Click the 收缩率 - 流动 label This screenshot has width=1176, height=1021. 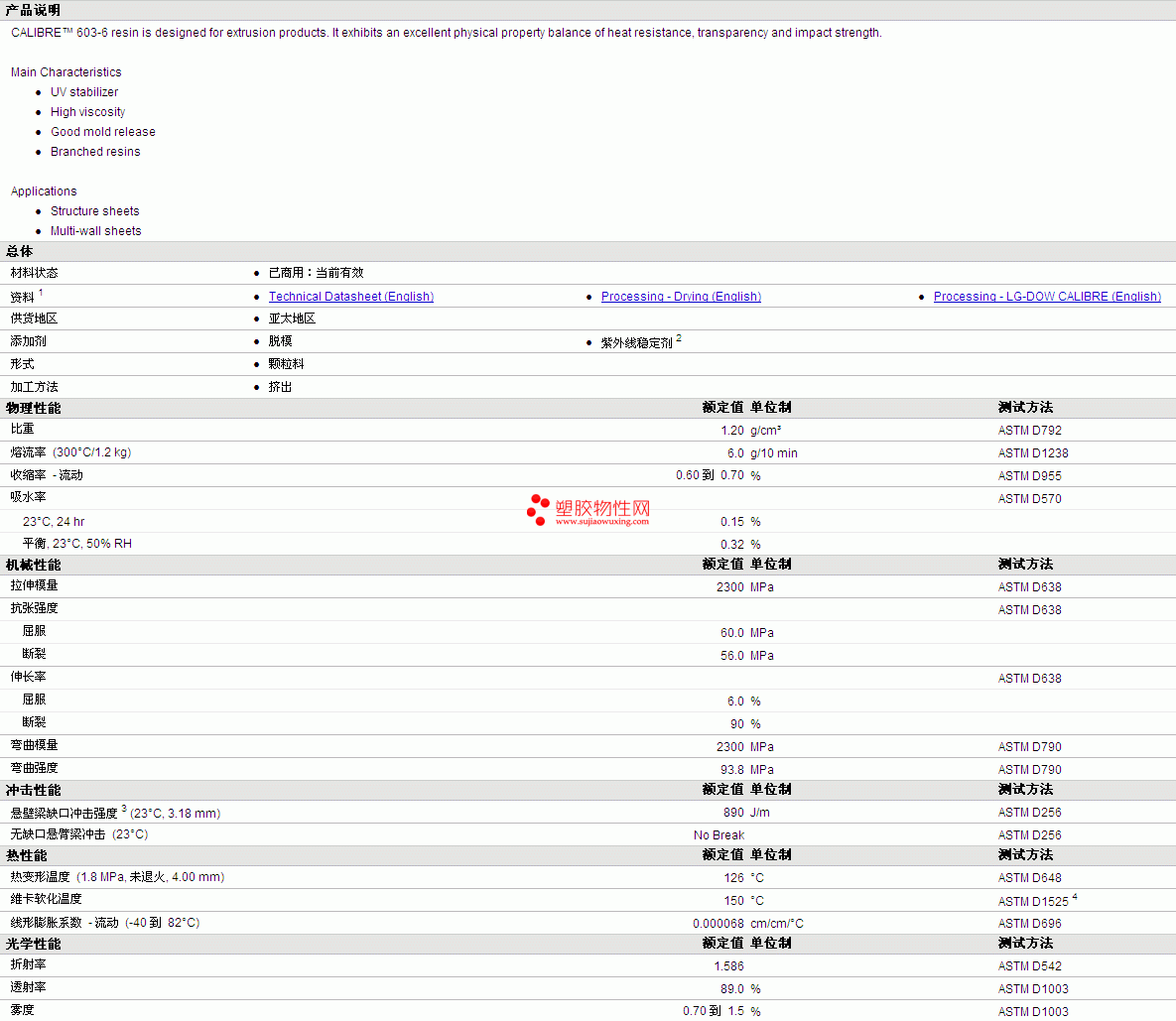tap(47, 475)
